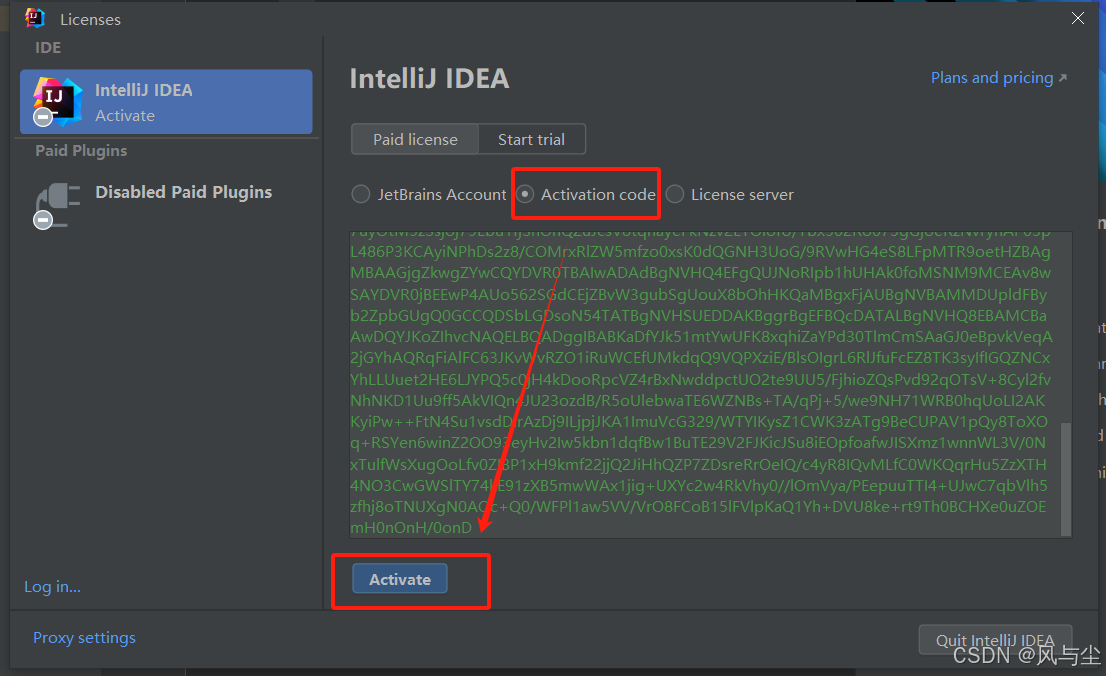Click the external link arrow beside Plans and pricing

pyautogui.click(x=1063, y=78)
